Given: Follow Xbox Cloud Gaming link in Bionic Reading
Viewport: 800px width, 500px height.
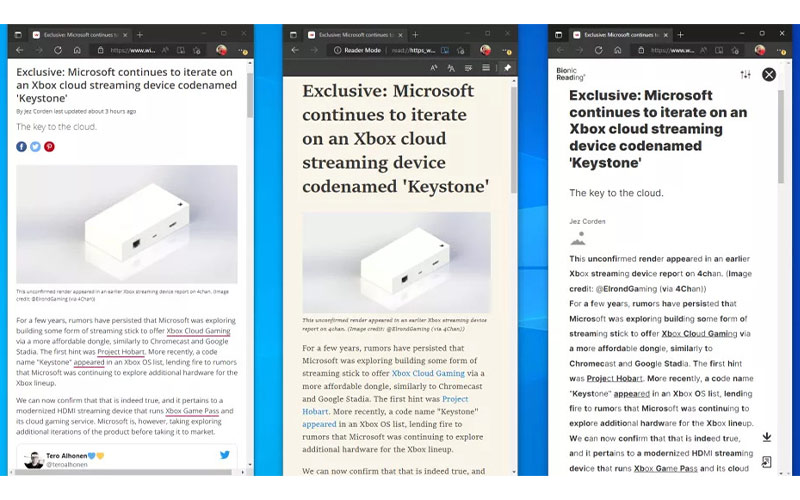Looking at the screenshot, I should [x=699, y=334].
